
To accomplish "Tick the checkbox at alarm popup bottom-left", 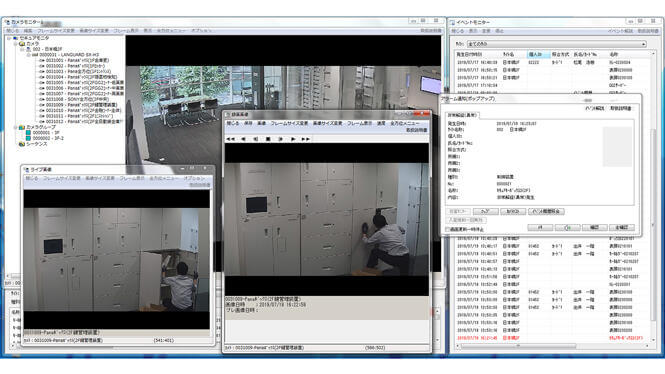I will click(447, 229).
